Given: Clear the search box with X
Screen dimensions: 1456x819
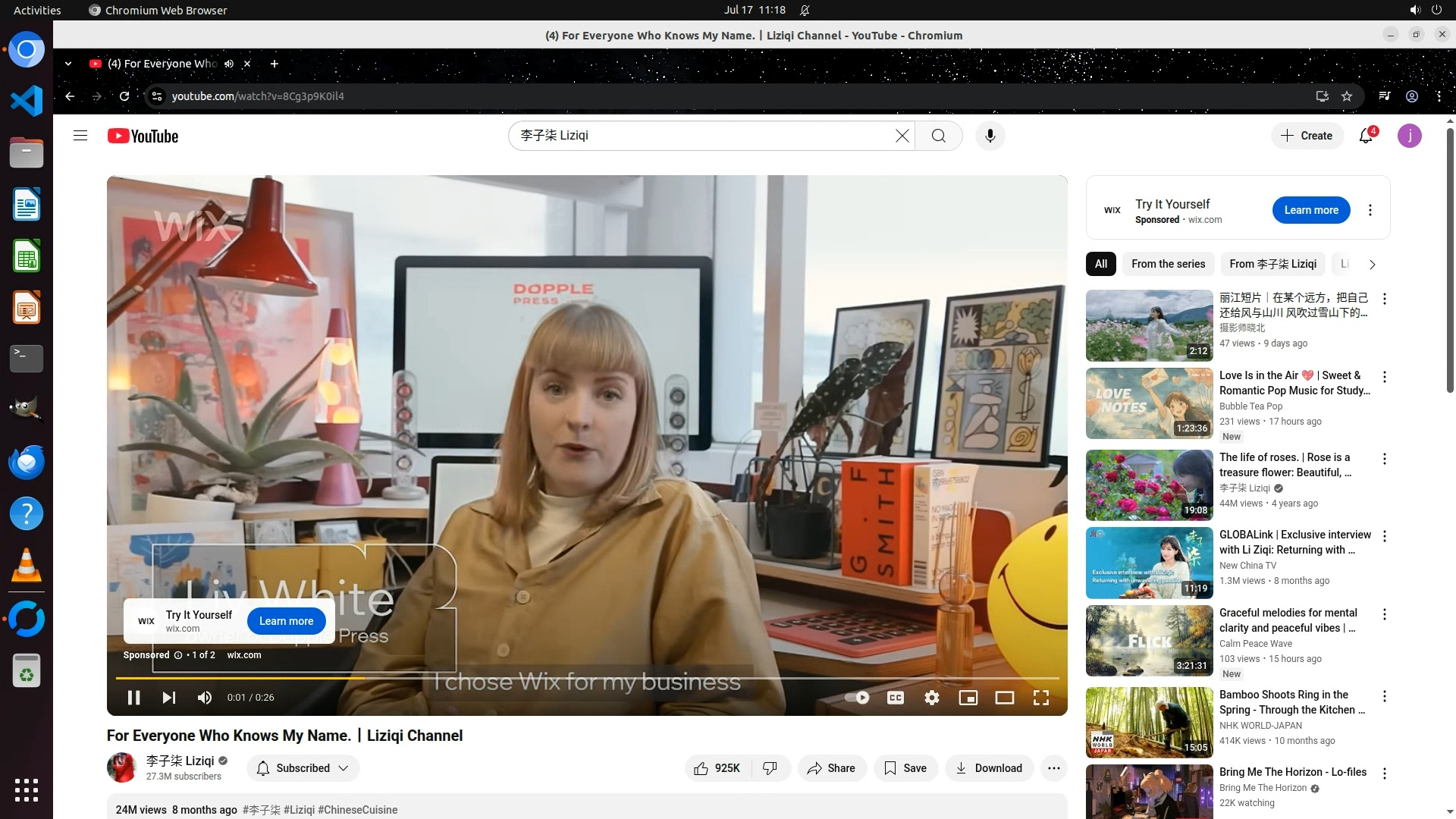Looking at the screenshot, I should click(x=902, y=136).
